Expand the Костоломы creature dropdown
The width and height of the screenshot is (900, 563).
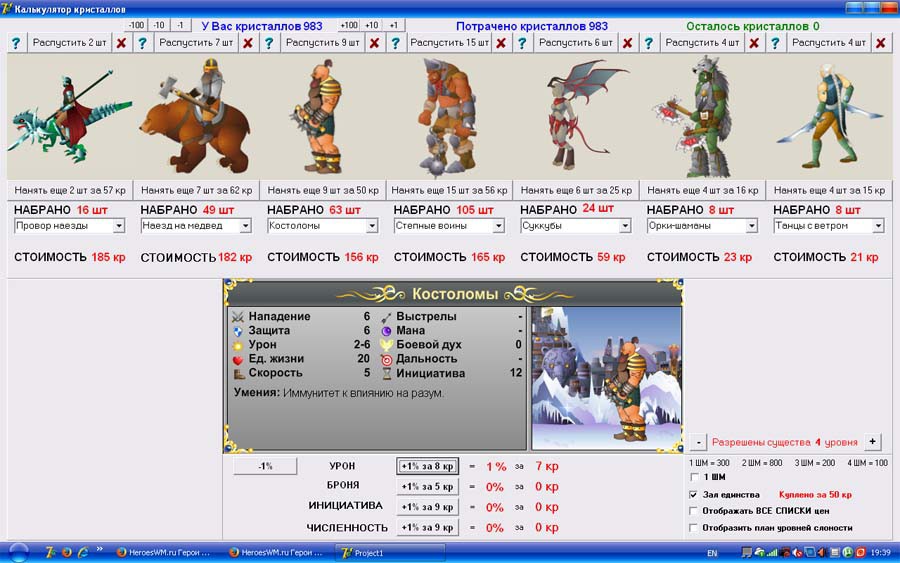coord(372,226)
